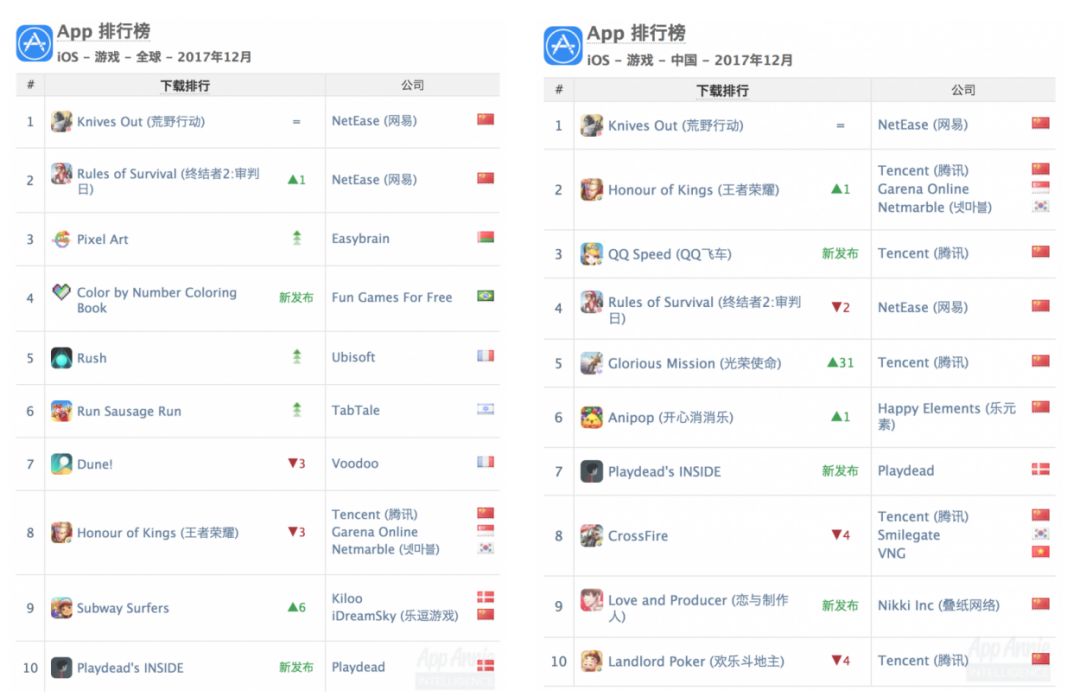Click the Voodoo company link

click(x=355, y=463)
